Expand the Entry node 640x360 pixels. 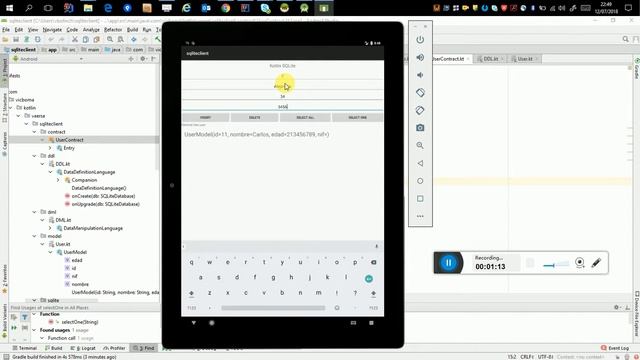coord(50,148)
